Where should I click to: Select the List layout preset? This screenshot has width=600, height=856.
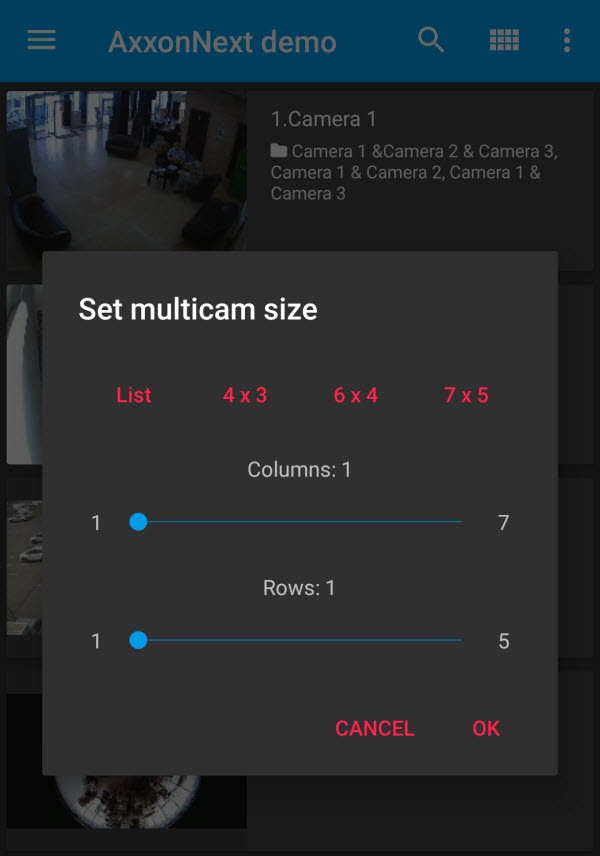click(133, 395)
